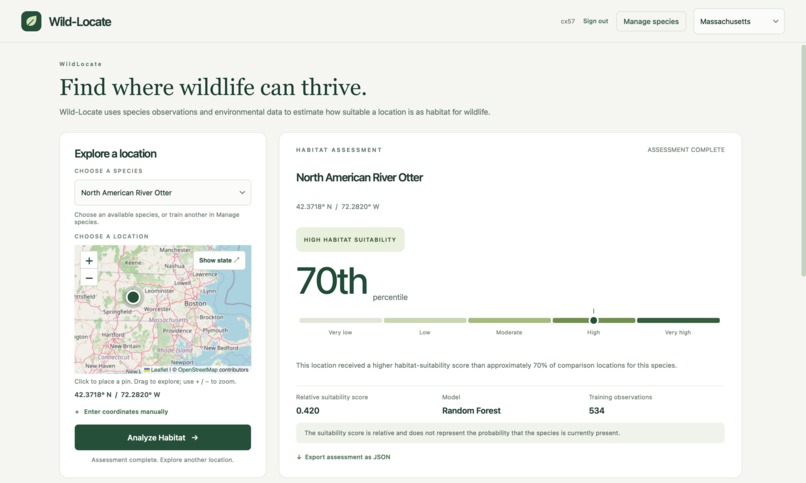Click Providence on the map
Image resolution: width=806 pixels, height=483 pixels.
[177, 330]
